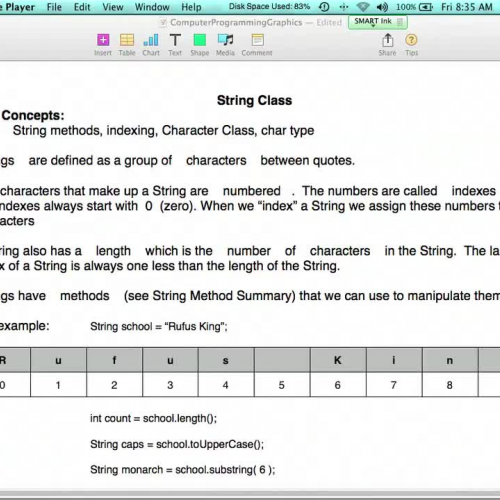
Task: Click the index cell '8'
Action: click(450, 385)
